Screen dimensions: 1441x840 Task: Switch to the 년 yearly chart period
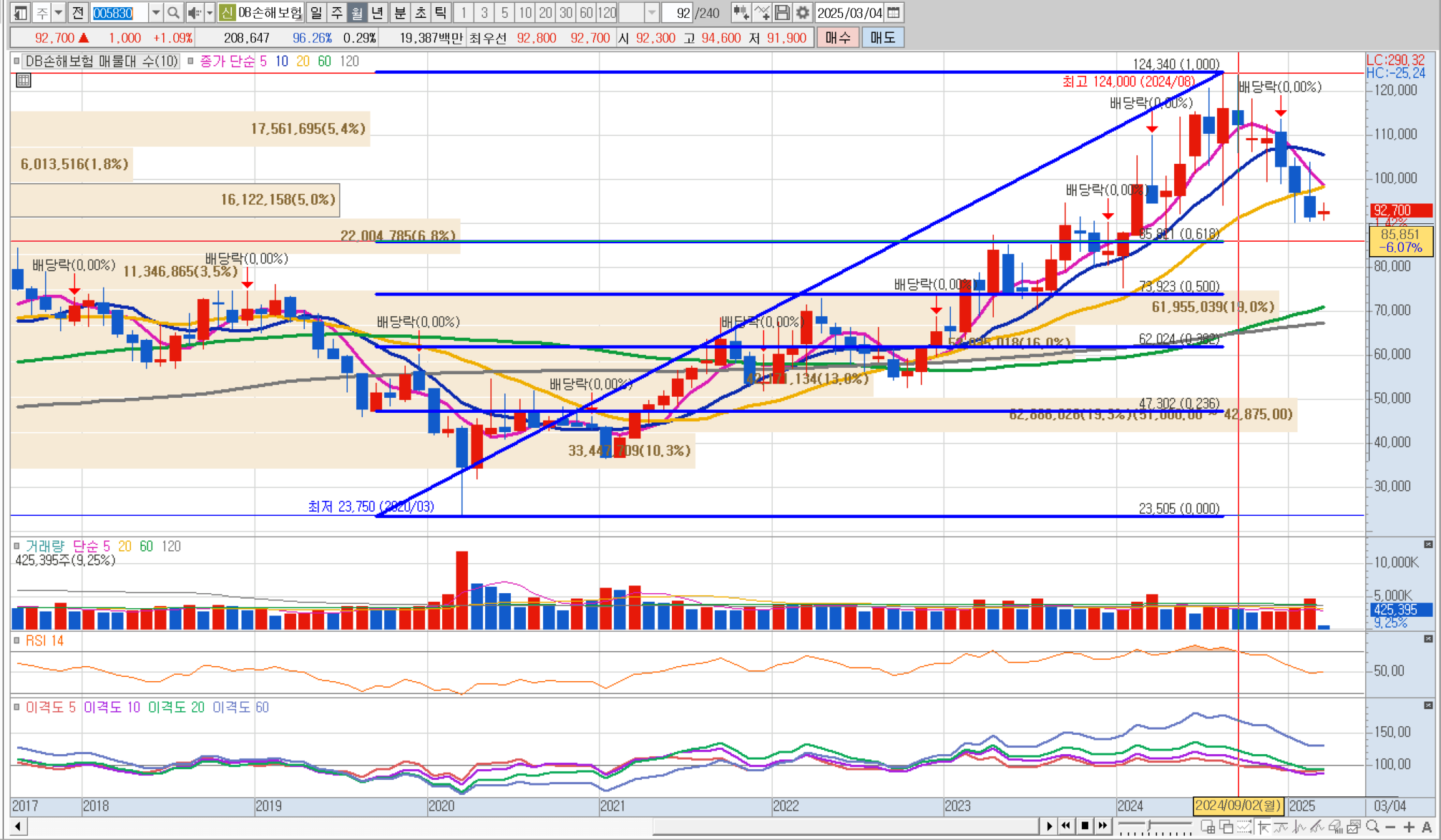coord(377,13)
